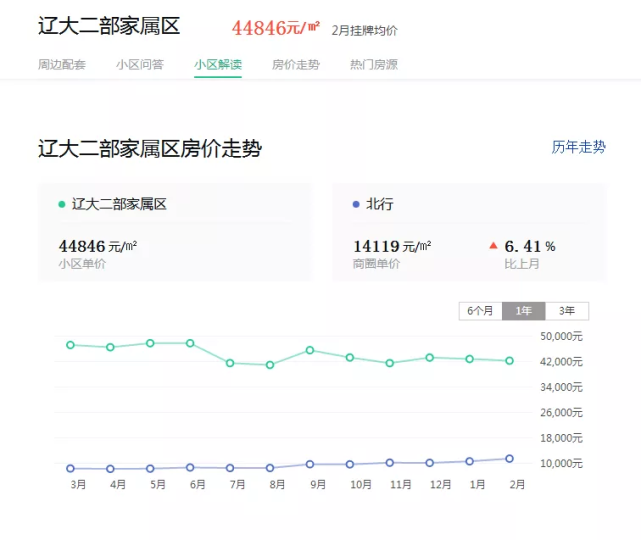Click green data point for 7月
This screenshot has width=641, height=540.
coord(230,363)
